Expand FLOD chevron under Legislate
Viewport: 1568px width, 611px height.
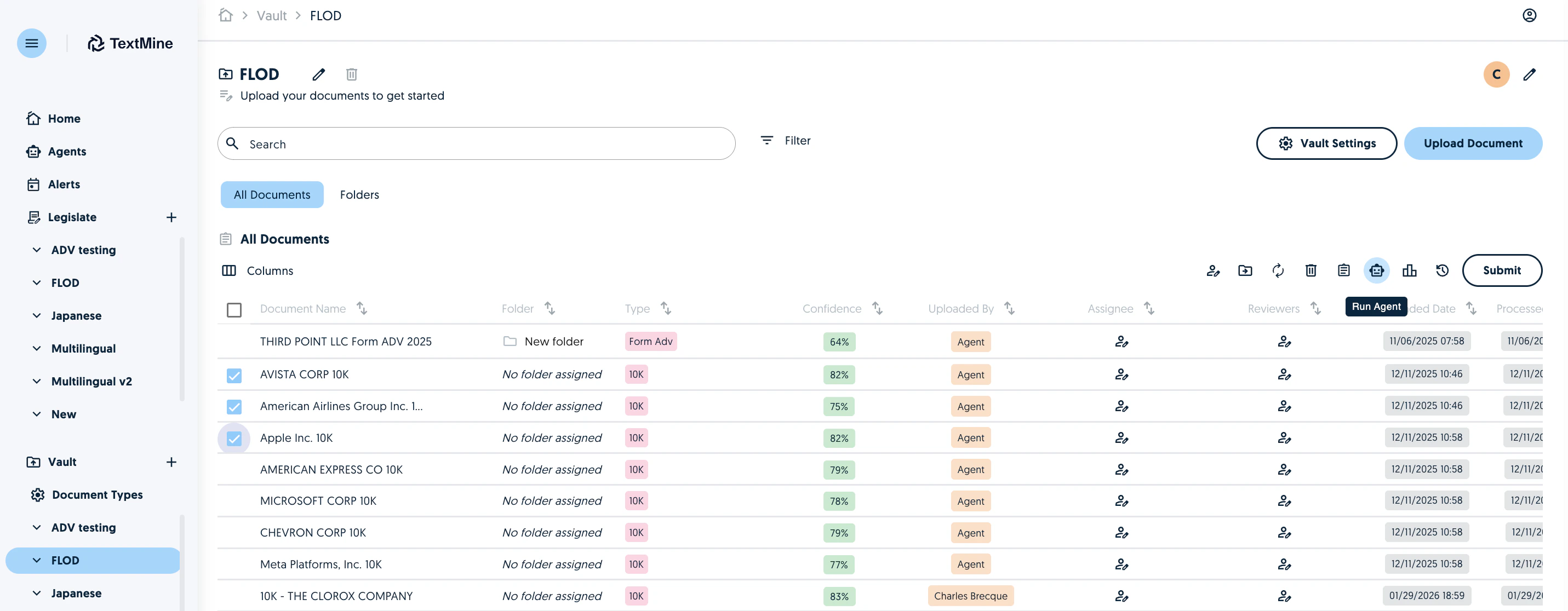(37, 283)
